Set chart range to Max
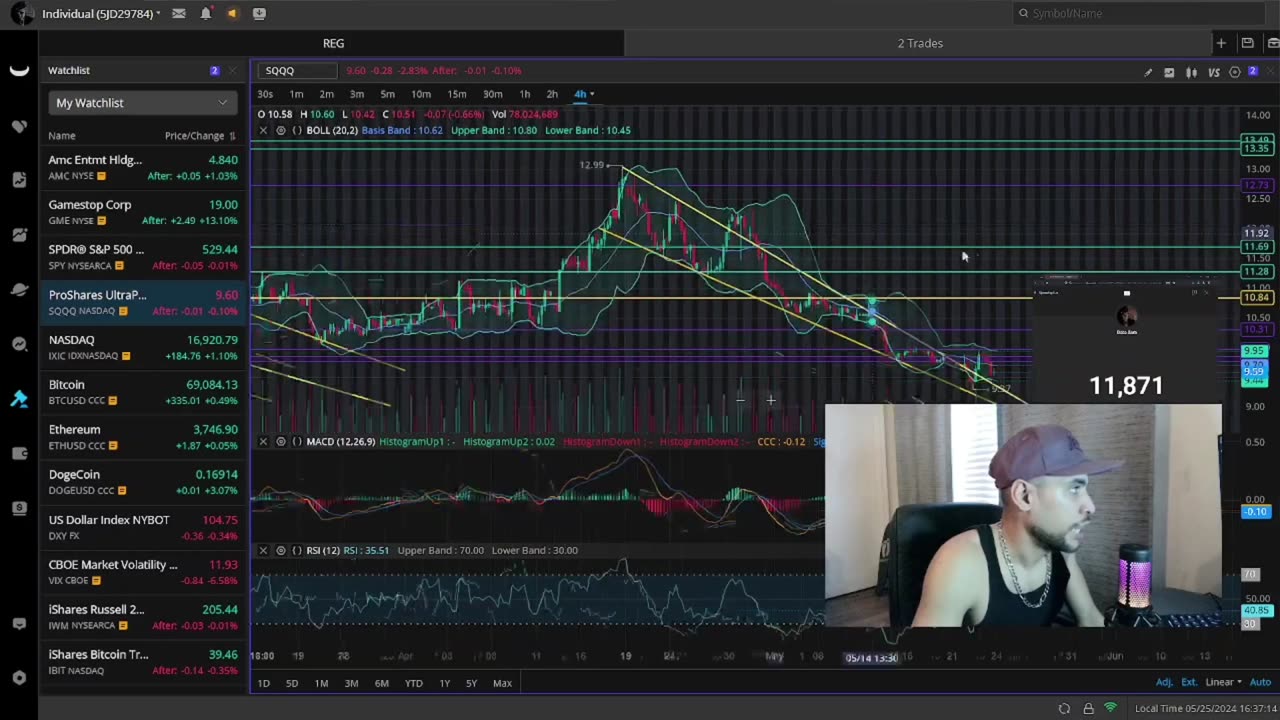This screenshot has height=720, width=1280. pos(502,683)
